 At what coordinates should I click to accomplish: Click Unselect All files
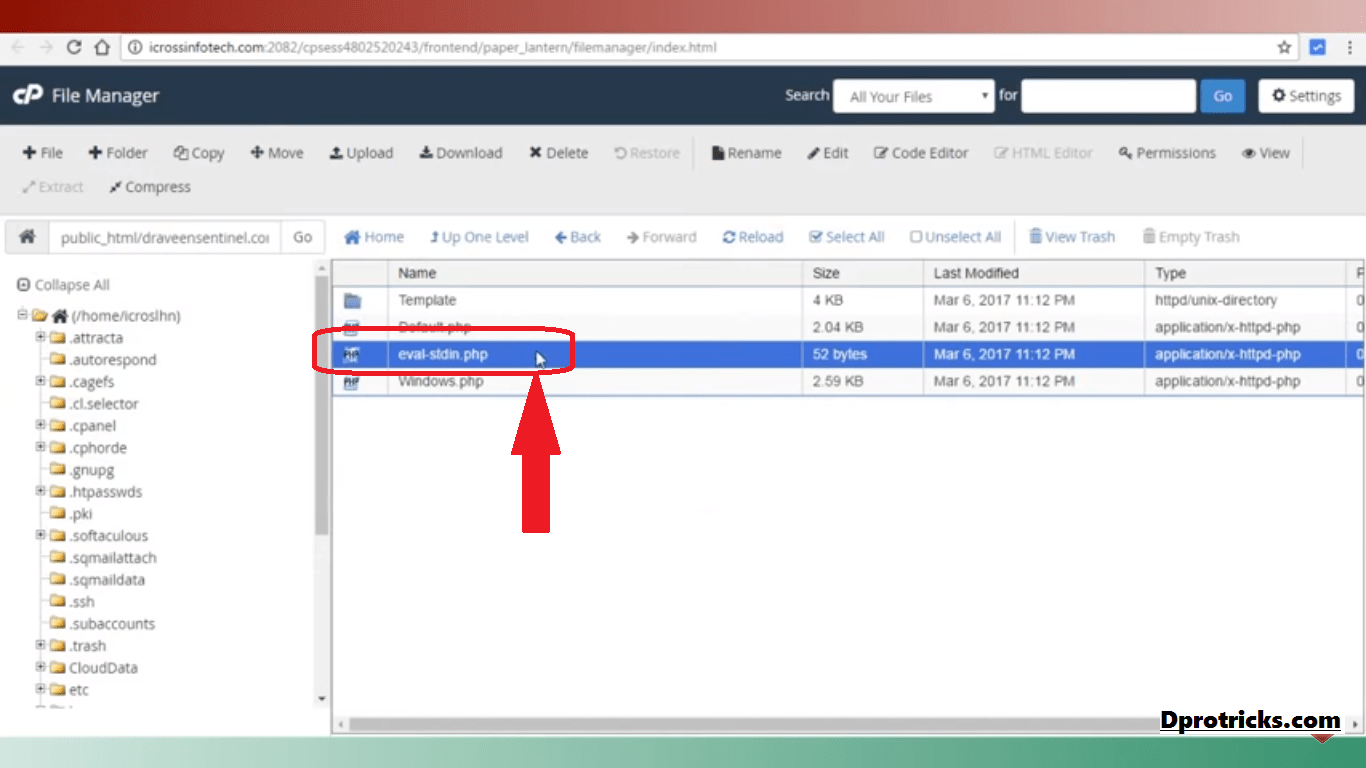click(955, 237)
